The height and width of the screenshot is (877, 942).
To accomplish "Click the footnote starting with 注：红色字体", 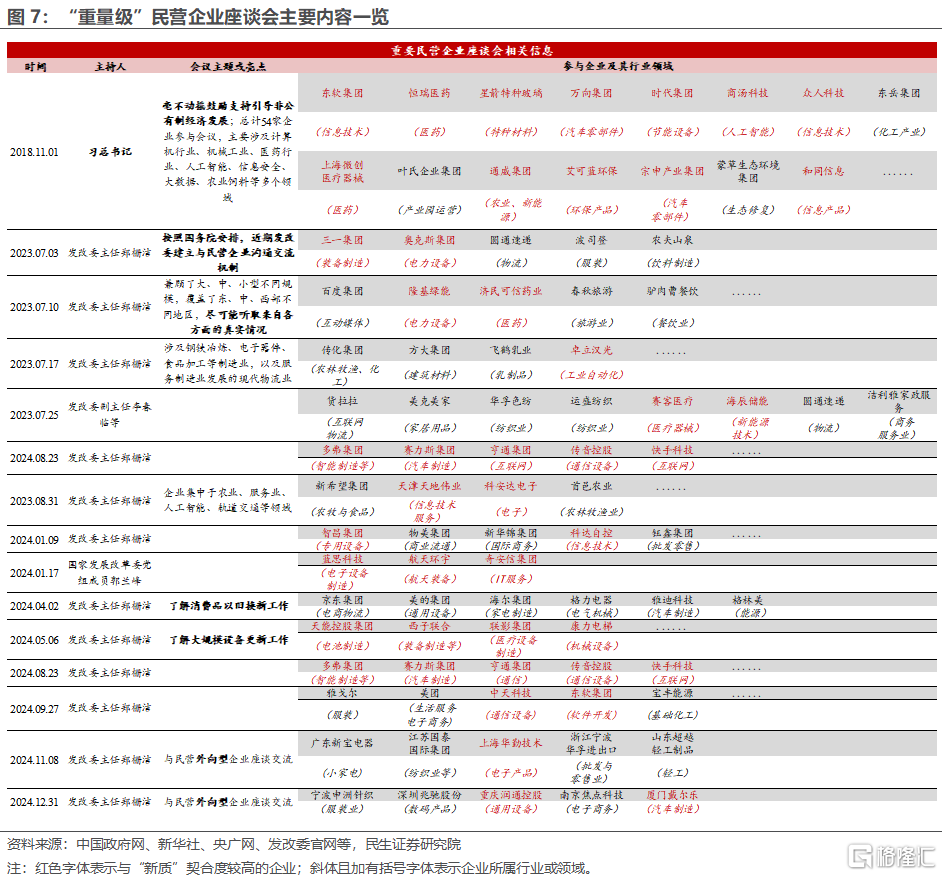I will tap(300, 868).
